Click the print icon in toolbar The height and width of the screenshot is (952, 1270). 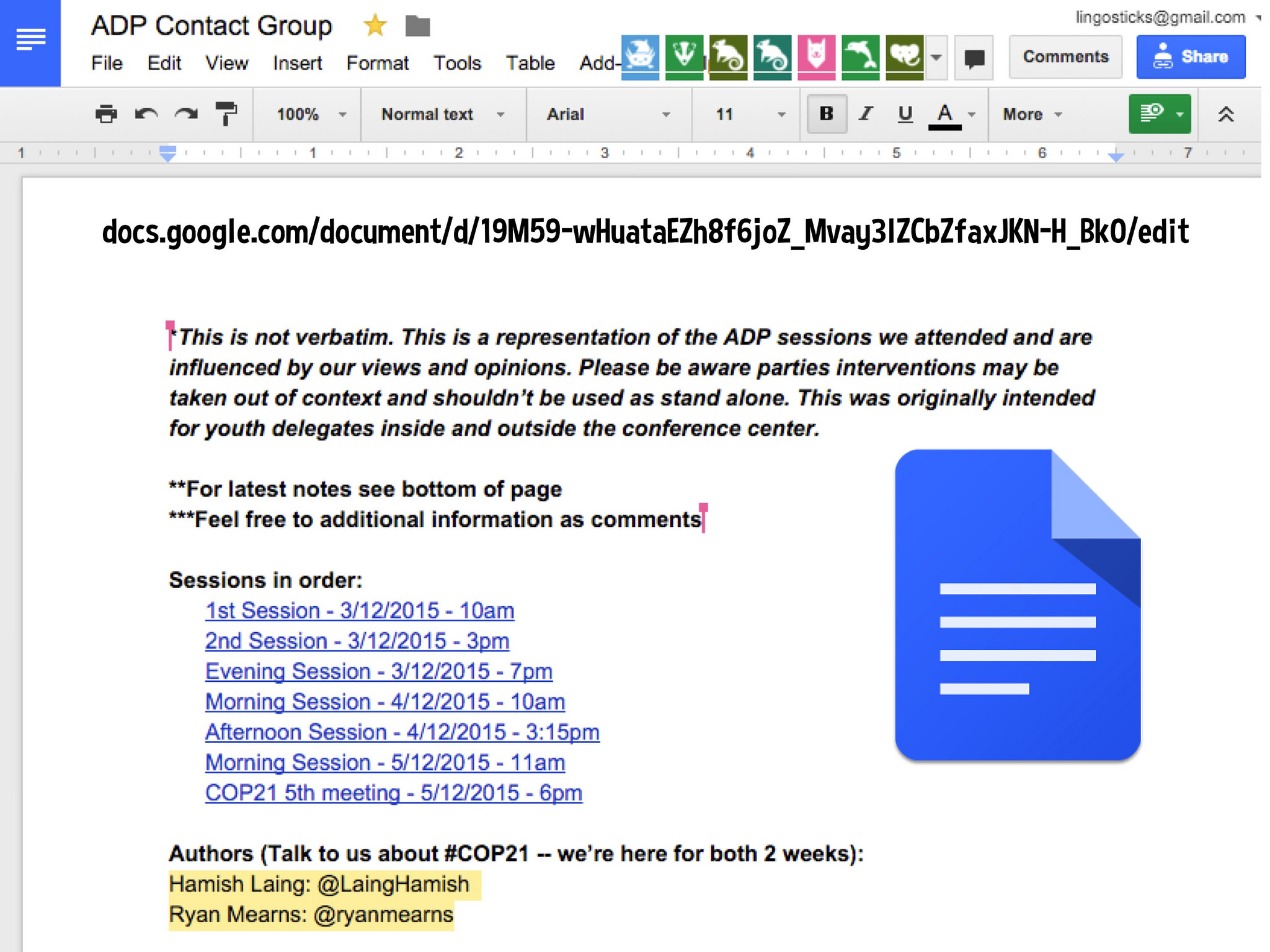click(106, 114)
